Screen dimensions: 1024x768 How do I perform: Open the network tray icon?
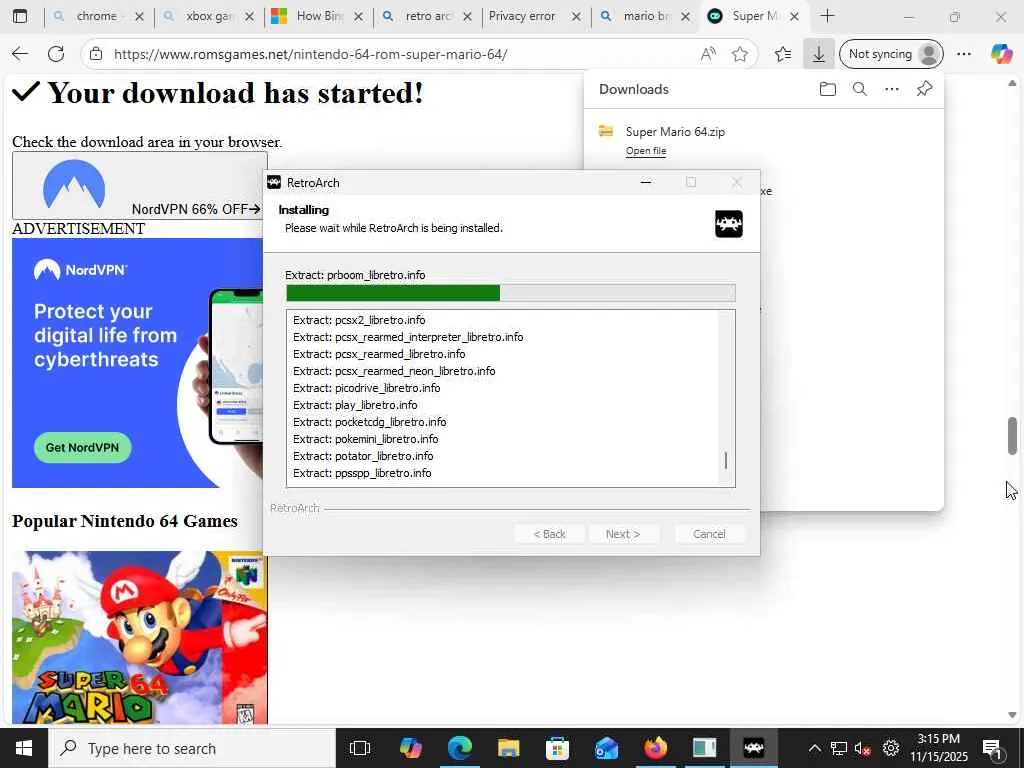[839, 748]
